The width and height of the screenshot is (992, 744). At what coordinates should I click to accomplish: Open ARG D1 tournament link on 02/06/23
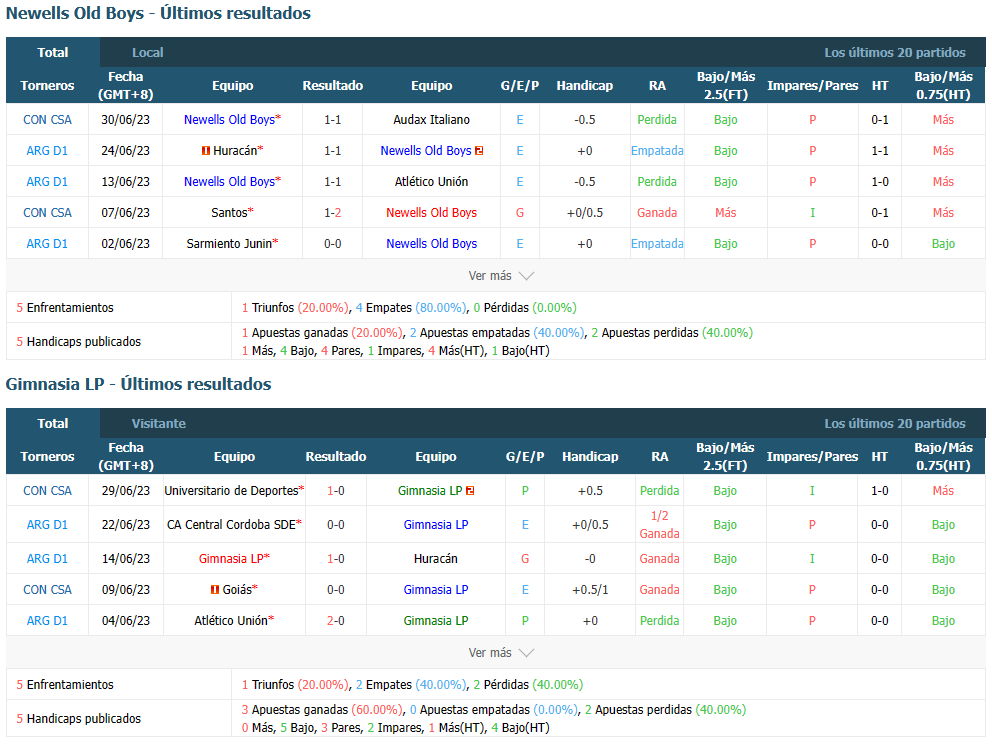[x=47, y=244]
